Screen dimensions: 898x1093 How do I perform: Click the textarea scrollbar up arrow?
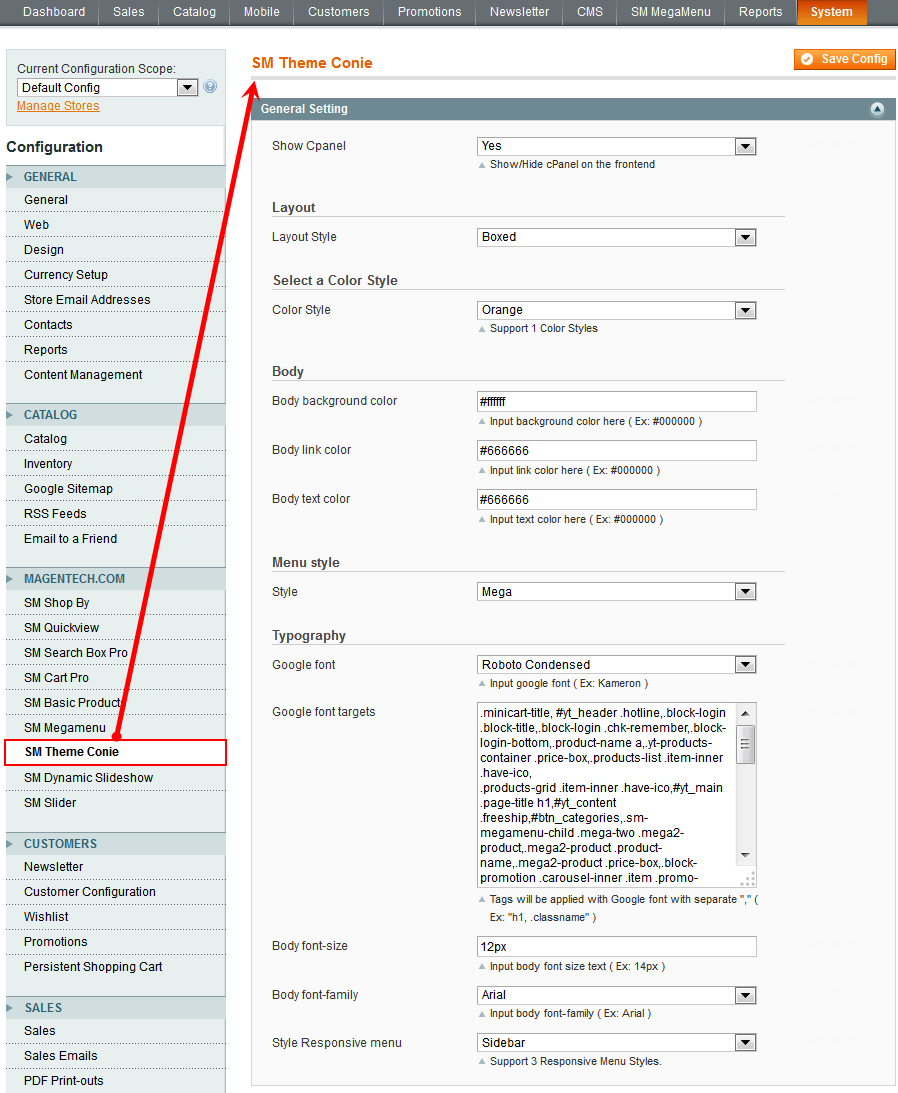[x=745, y=713]
